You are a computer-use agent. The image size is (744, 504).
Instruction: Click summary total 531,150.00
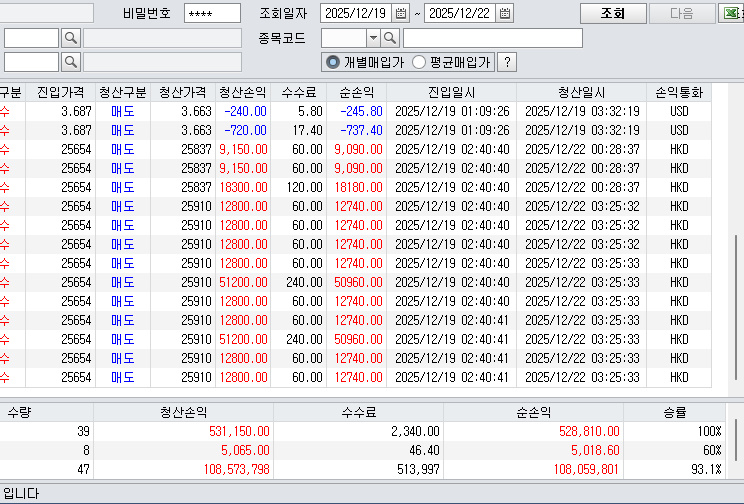(x=184, y=431)
